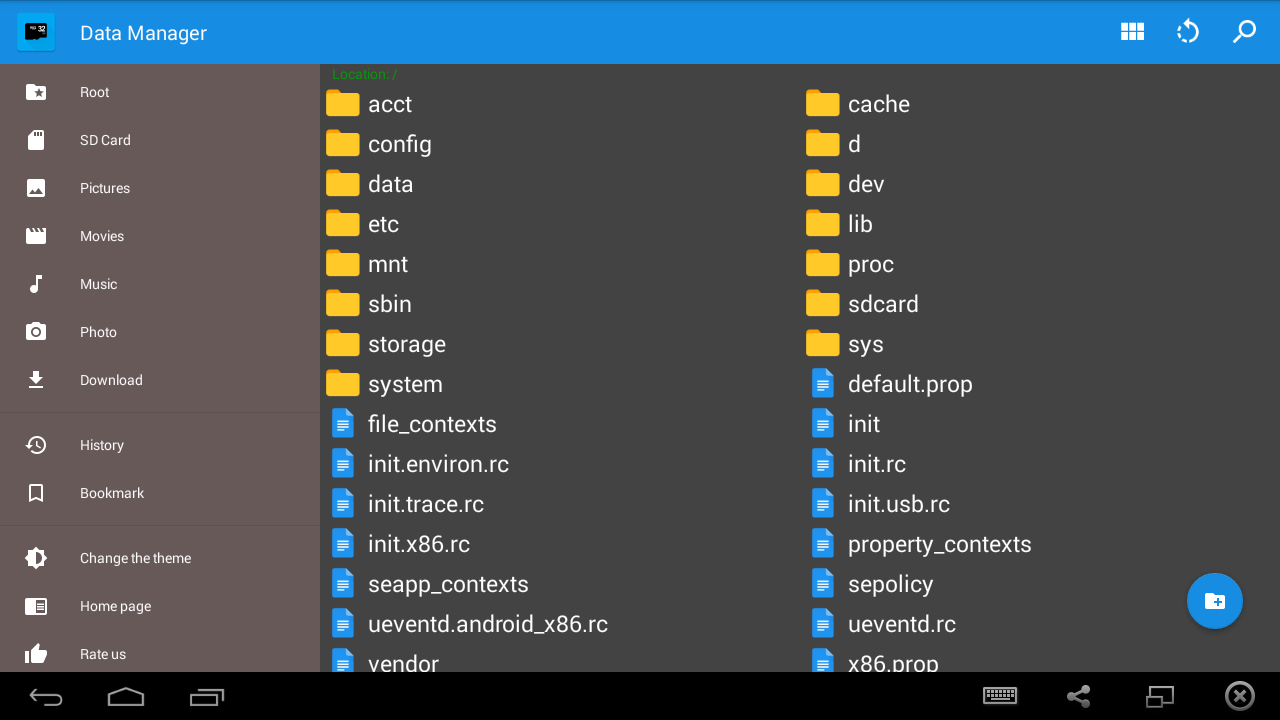Tap Rate us in sidebar
Screen dimensions: 1280x720
tap(160, 654)
